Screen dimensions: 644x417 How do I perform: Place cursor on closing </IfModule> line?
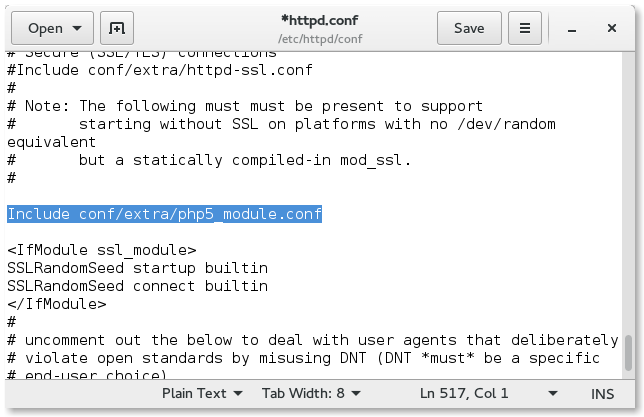(x=57, y=304)
